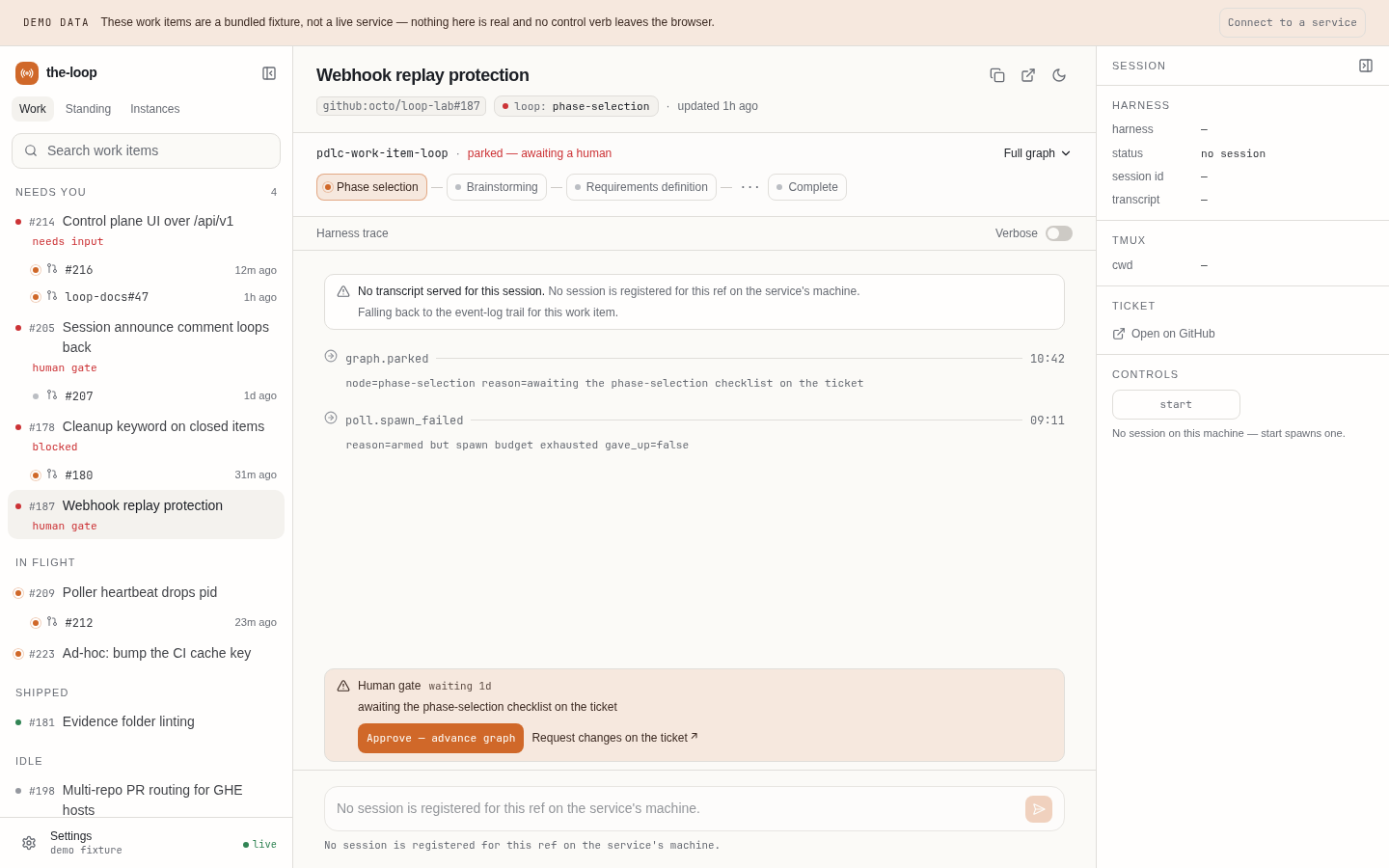1389x868 pixels.
Task: Start a session from Controls
Action: click(x=1176, y=405)
